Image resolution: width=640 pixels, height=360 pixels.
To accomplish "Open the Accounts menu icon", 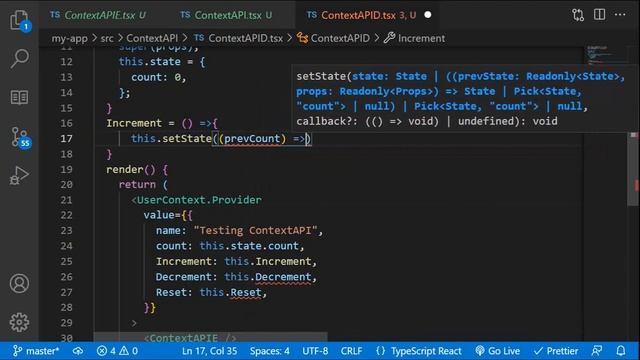I will (x=19, y=283).
